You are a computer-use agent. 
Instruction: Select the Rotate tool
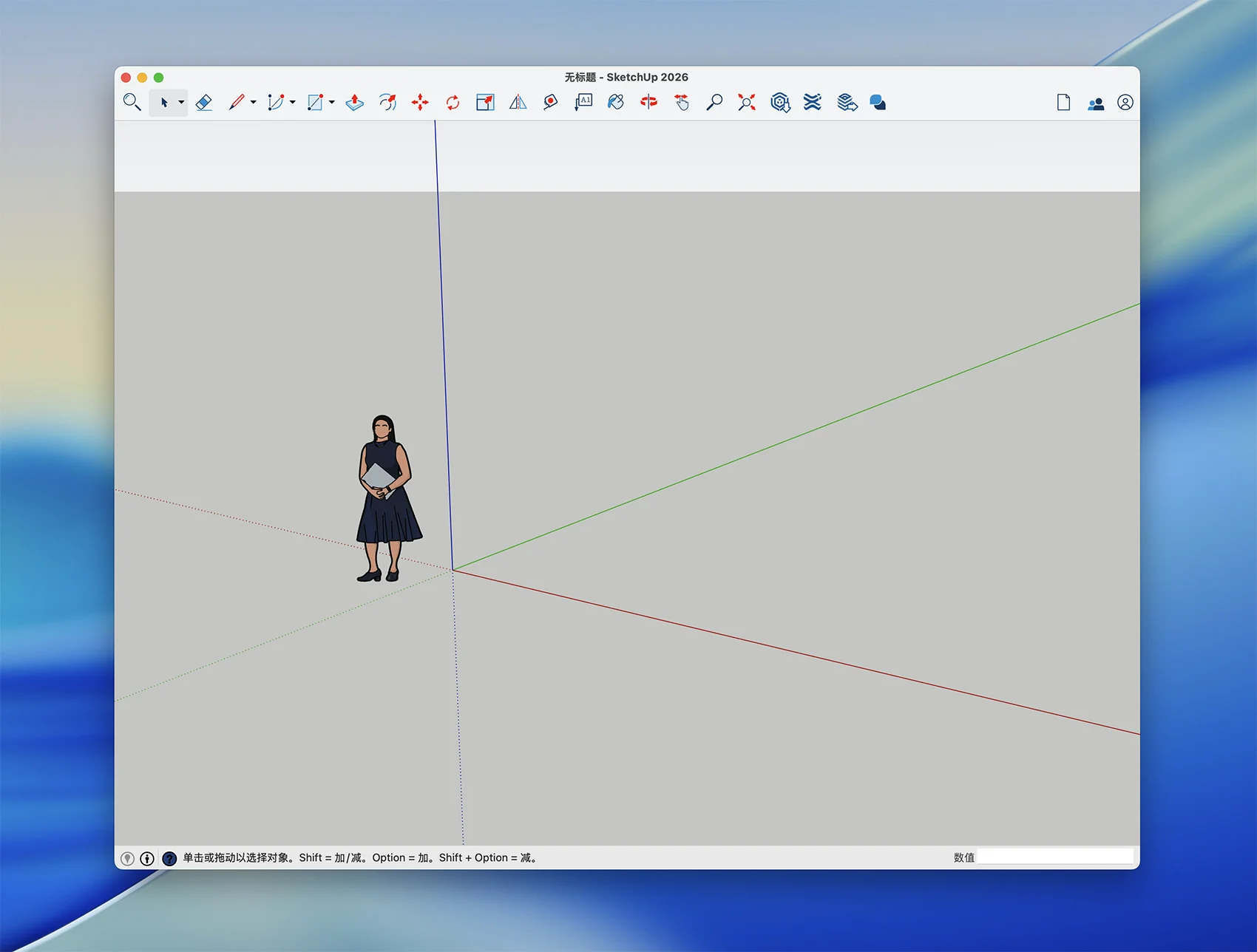point(453,103)
